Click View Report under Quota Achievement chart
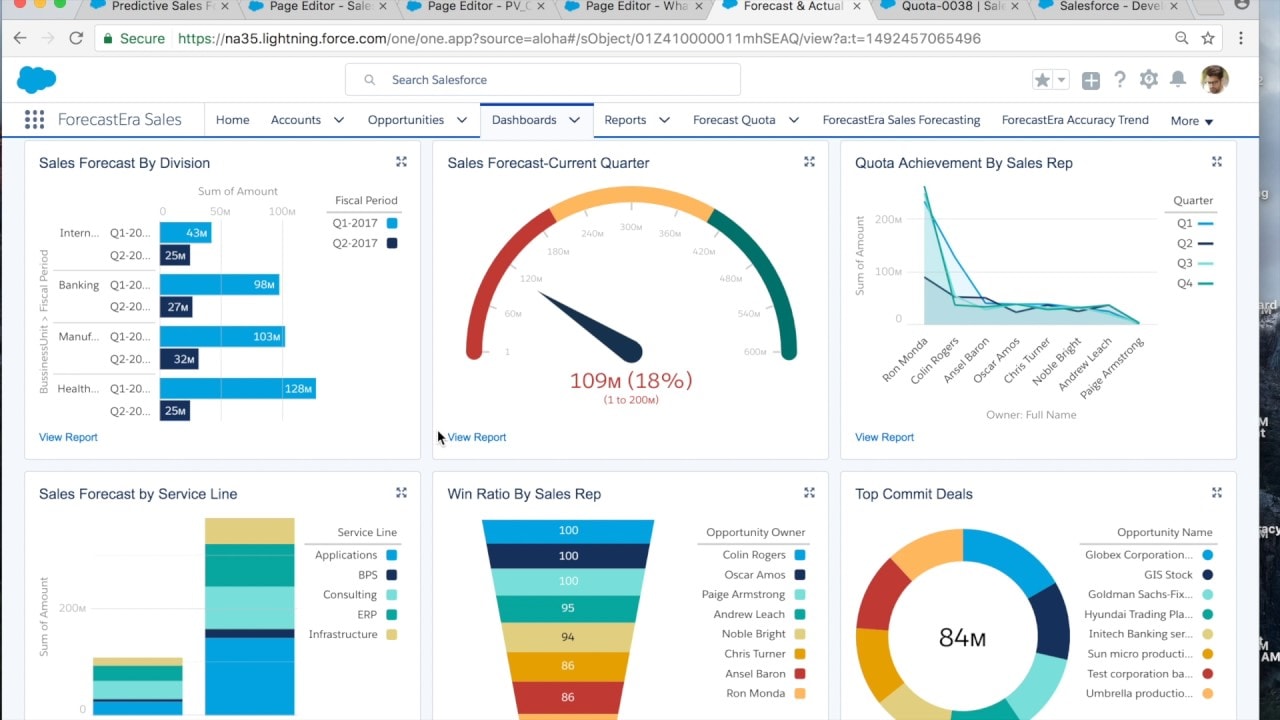The image size is (1280, 720). coord(884,437)
